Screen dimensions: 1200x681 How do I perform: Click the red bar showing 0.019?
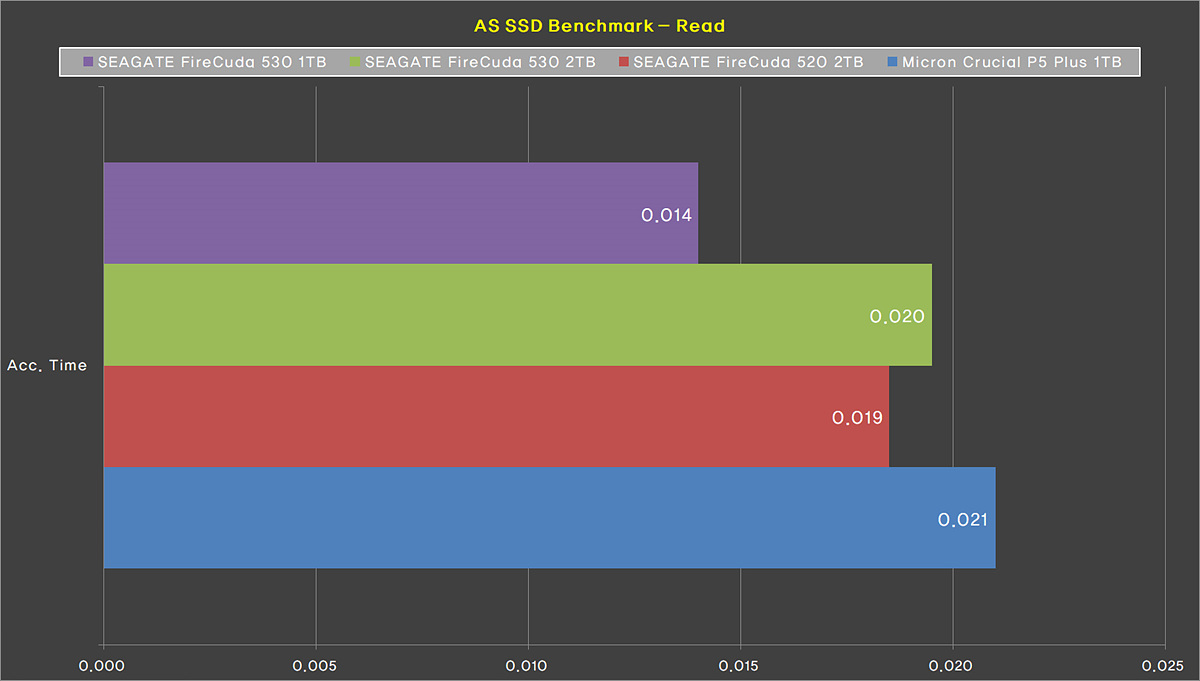tap(496, 416)
